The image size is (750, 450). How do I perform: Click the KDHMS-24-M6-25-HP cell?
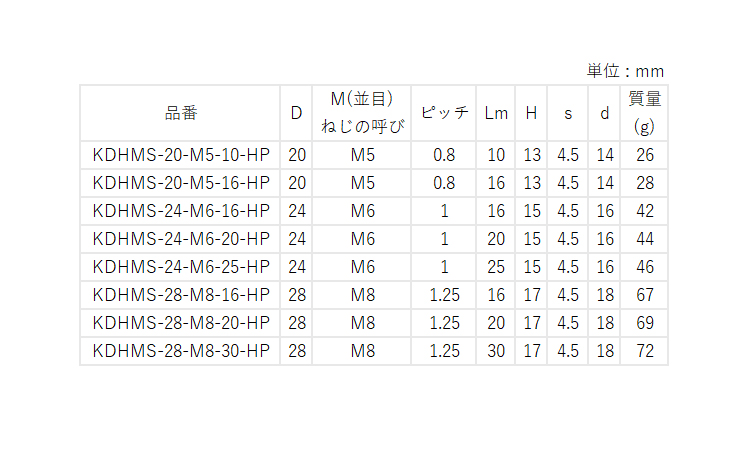coord(181,267)
